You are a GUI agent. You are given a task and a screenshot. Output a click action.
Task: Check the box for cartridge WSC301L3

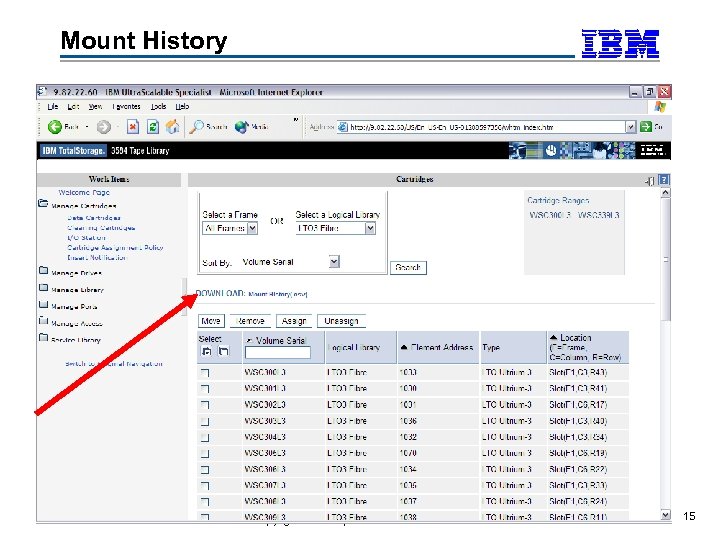(x=205, y=389)
